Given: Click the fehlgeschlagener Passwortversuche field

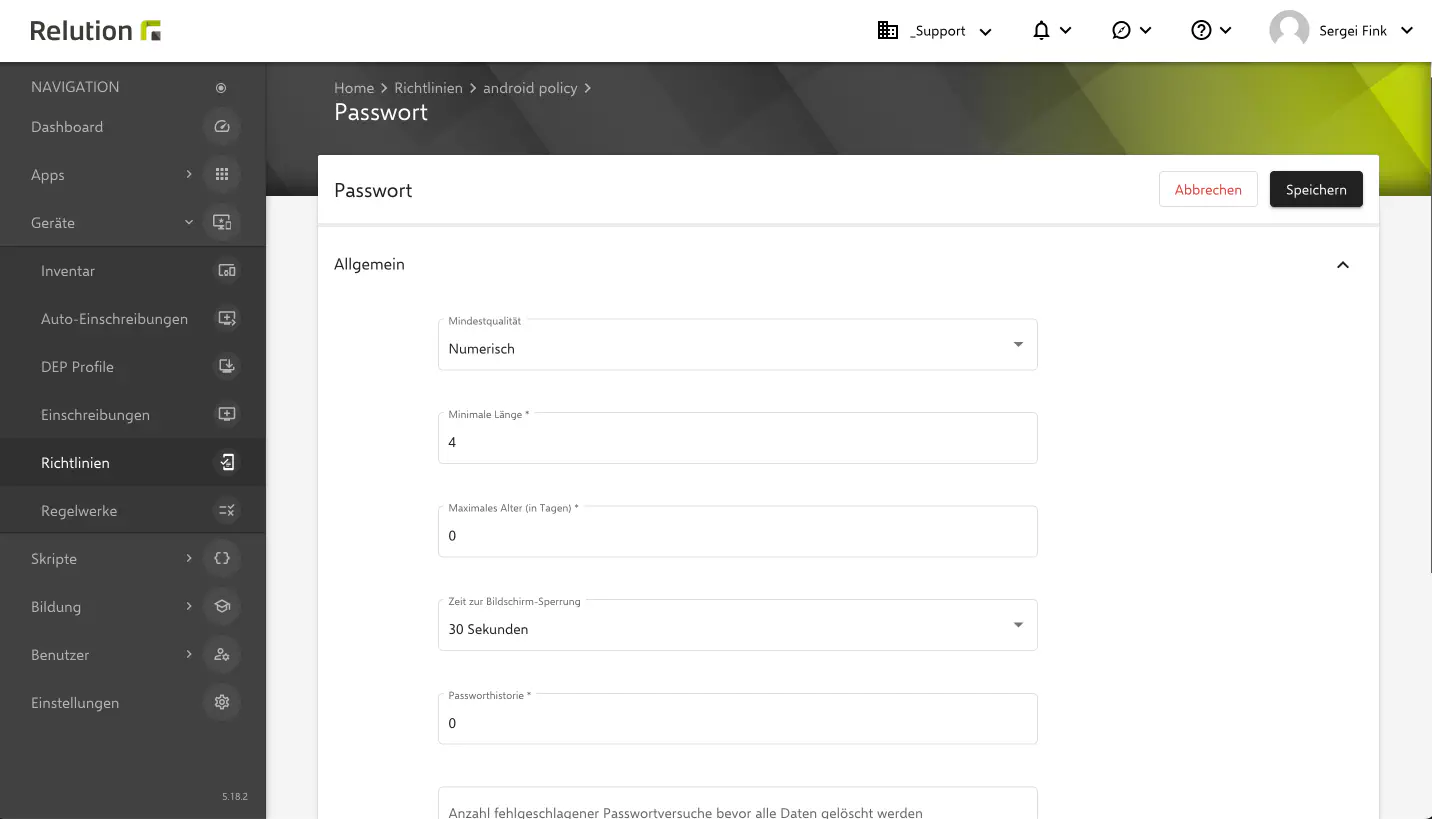Looking at the screenshot, I should click(x=738, y=804).
